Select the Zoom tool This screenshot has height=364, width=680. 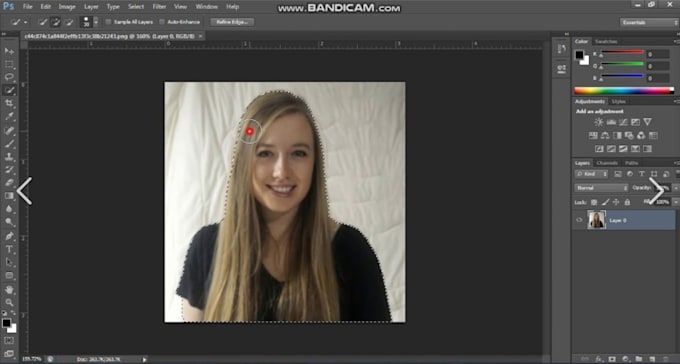9,302
